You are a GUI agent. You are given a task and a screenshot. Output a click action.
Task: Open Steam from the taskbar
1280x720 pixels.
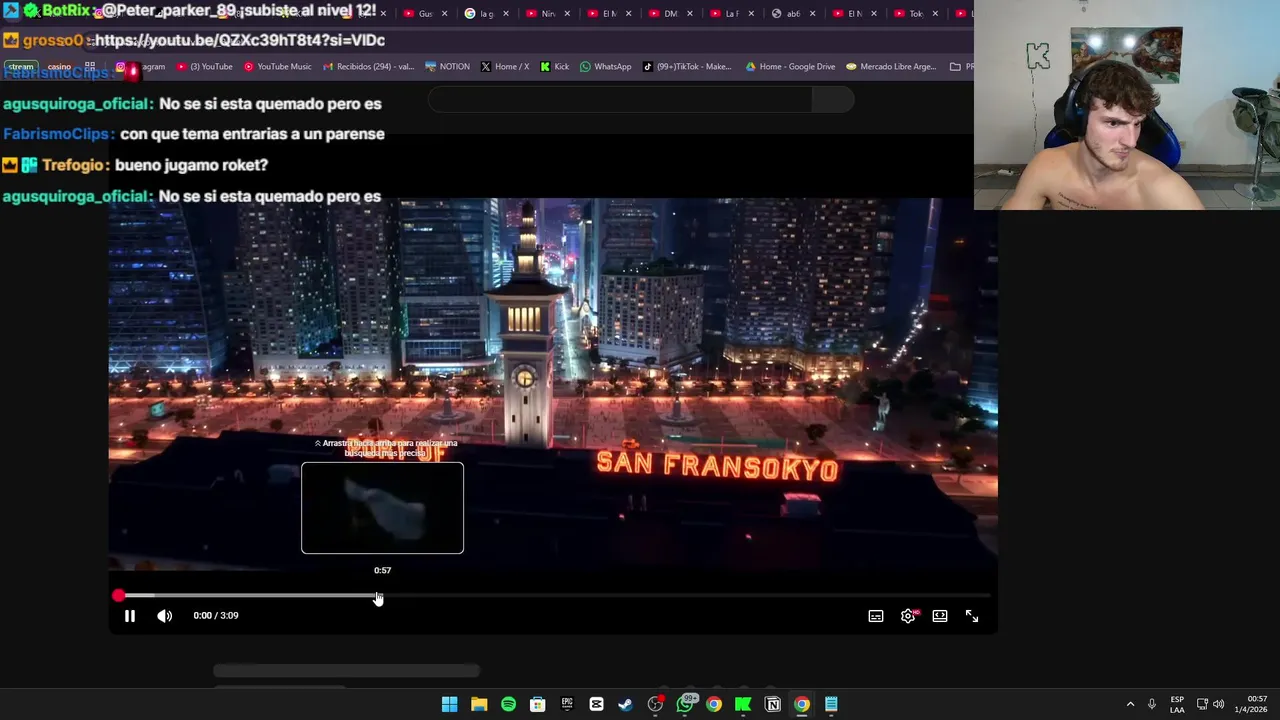625,704
